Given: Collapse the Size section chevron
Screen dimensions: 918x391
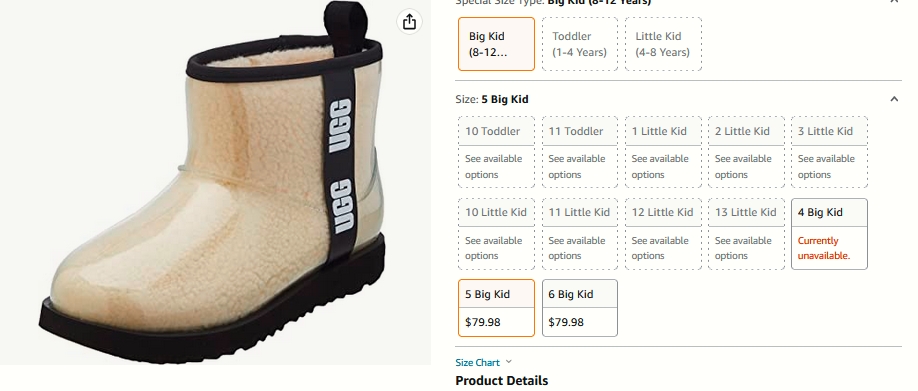Looking at the screenshot, I should pyautogui.click(x=894, y=99).
